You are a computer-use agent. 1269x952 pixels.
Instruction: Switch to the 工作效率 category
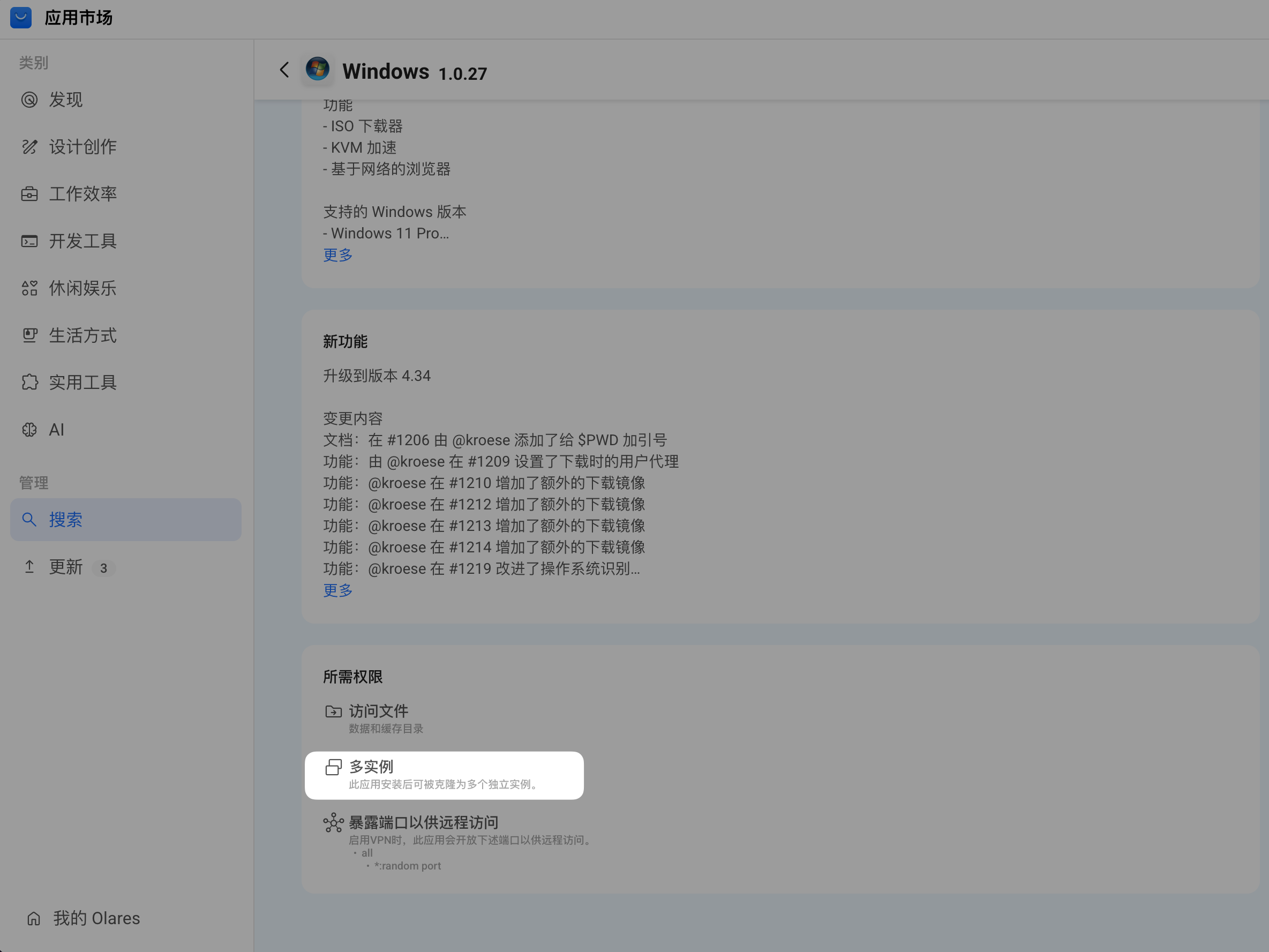[83, 194]
